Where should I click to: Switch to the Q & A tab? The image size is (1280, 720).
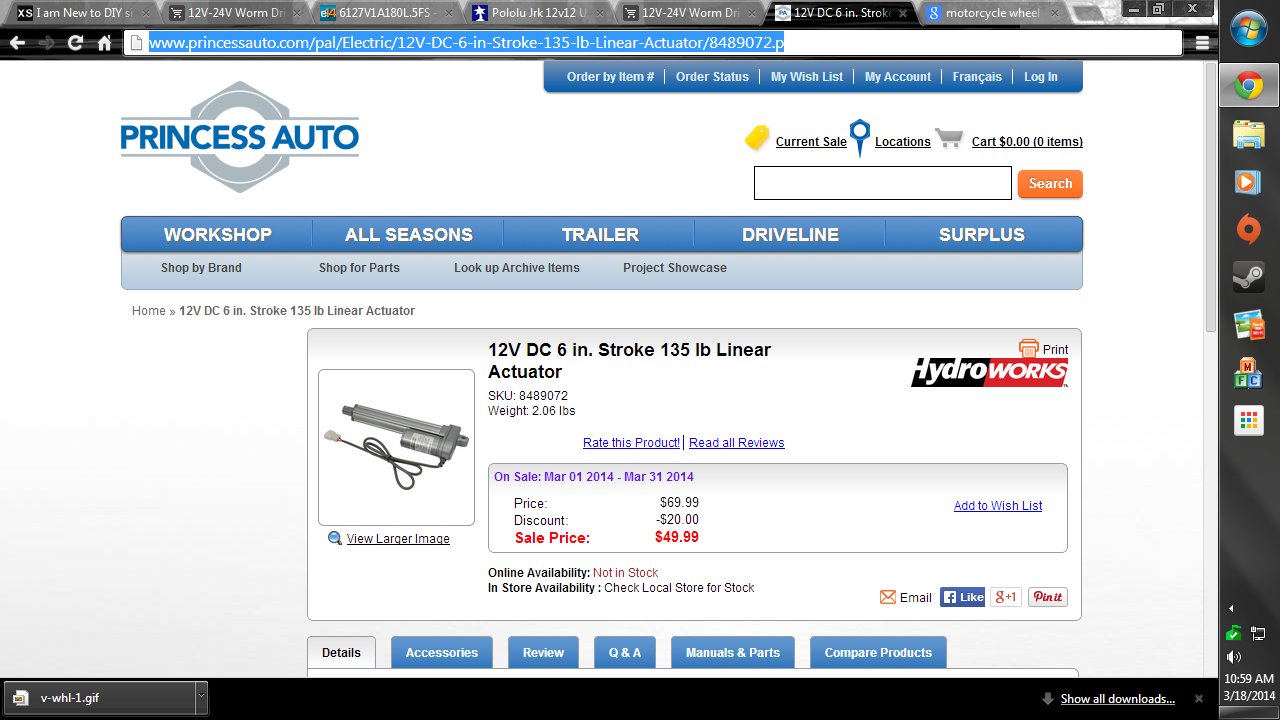click(x=625, y=652)
